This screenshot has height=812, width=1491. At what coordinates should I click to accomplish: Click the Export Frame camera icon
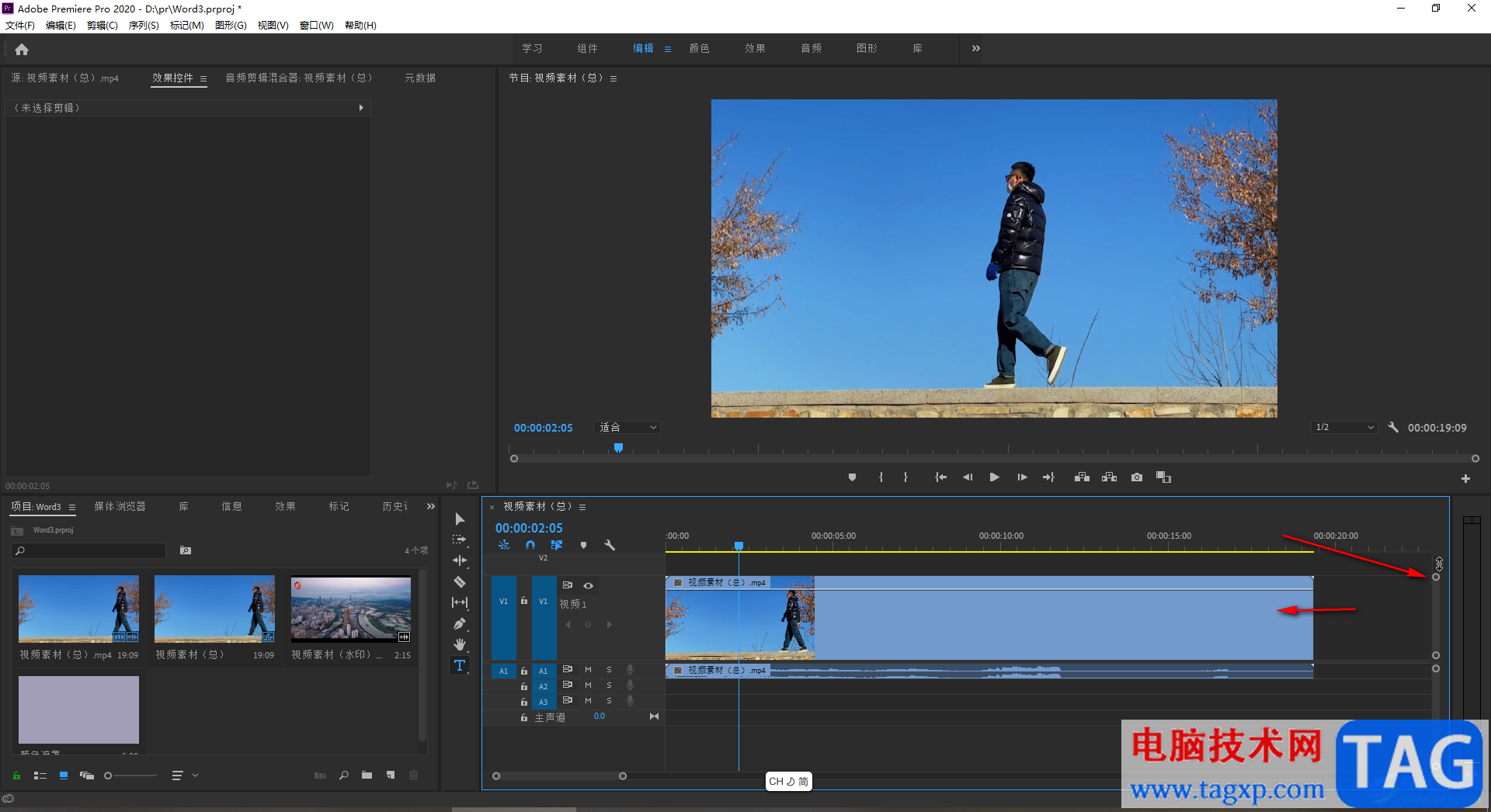(1137, 477)
